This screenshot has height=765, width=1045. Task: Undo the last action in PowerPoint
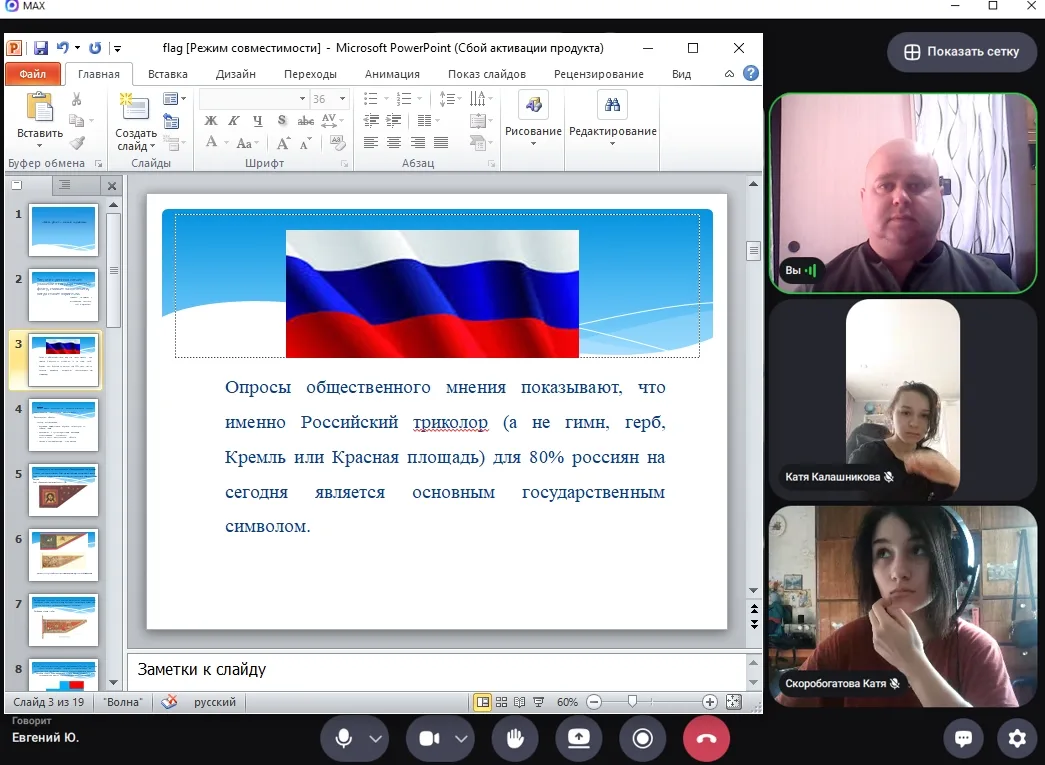pyautogui.click(x=63, y=47)
